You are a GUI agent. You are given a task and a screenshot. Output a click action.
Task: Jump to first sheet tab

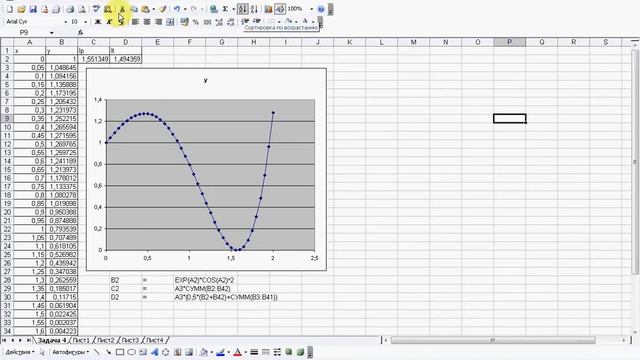(x=4, y=340)
